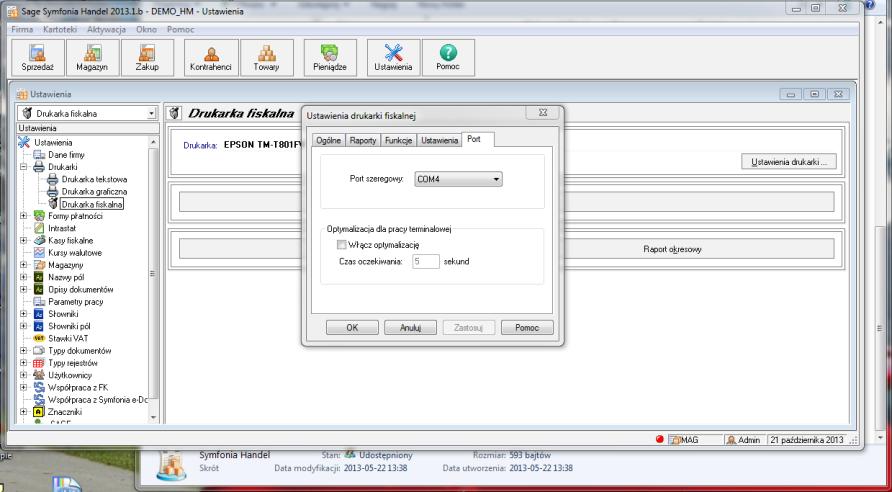Open the Aktywacja menu

click(x=106, y=29)
